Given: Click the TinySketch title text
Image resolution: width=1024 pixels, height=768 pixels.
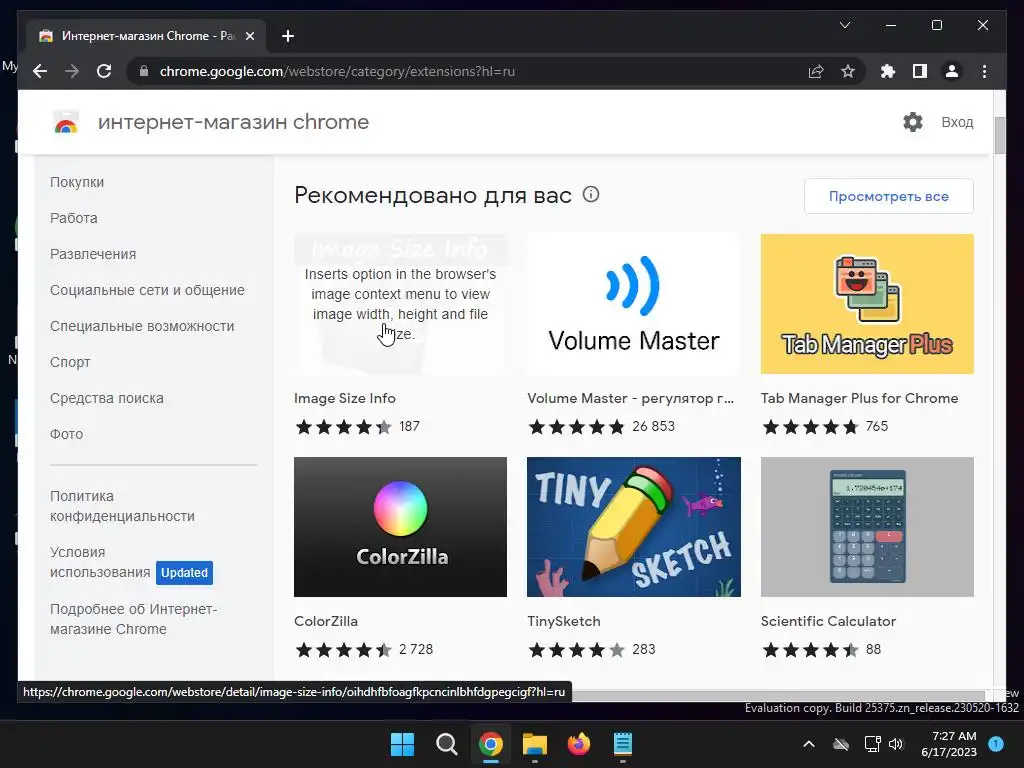Looking at the screenshot, I should (x=564, y=621).
